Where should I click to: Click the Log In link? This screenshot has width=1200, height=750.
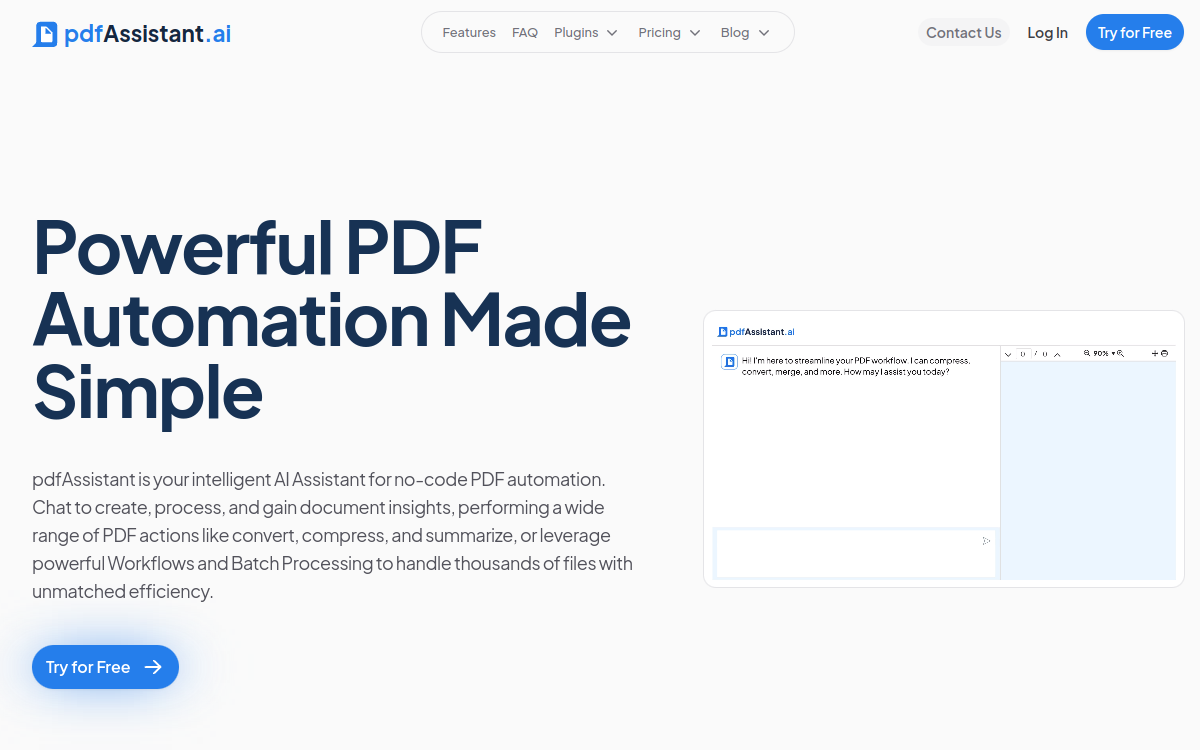[x=1047, y=32]
